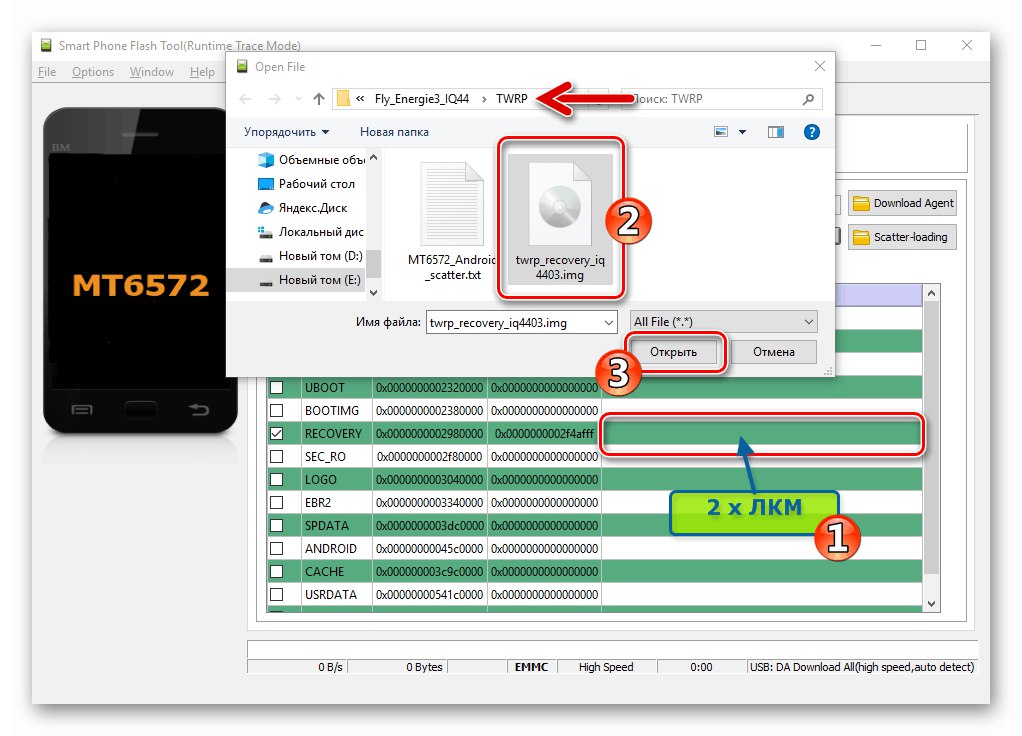
Task: Go up one folder level
Action: tap(318, 99)
